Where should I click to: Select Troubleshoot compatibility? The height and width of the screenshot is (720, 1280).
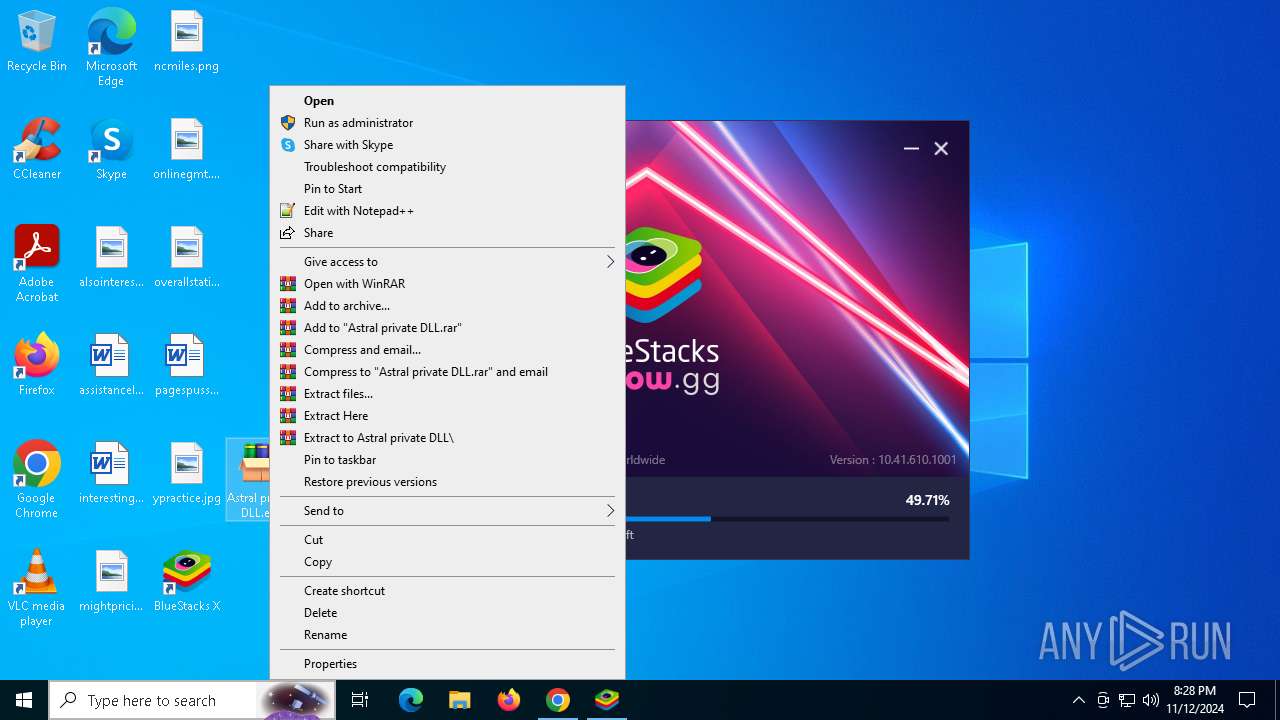point(447,167)
